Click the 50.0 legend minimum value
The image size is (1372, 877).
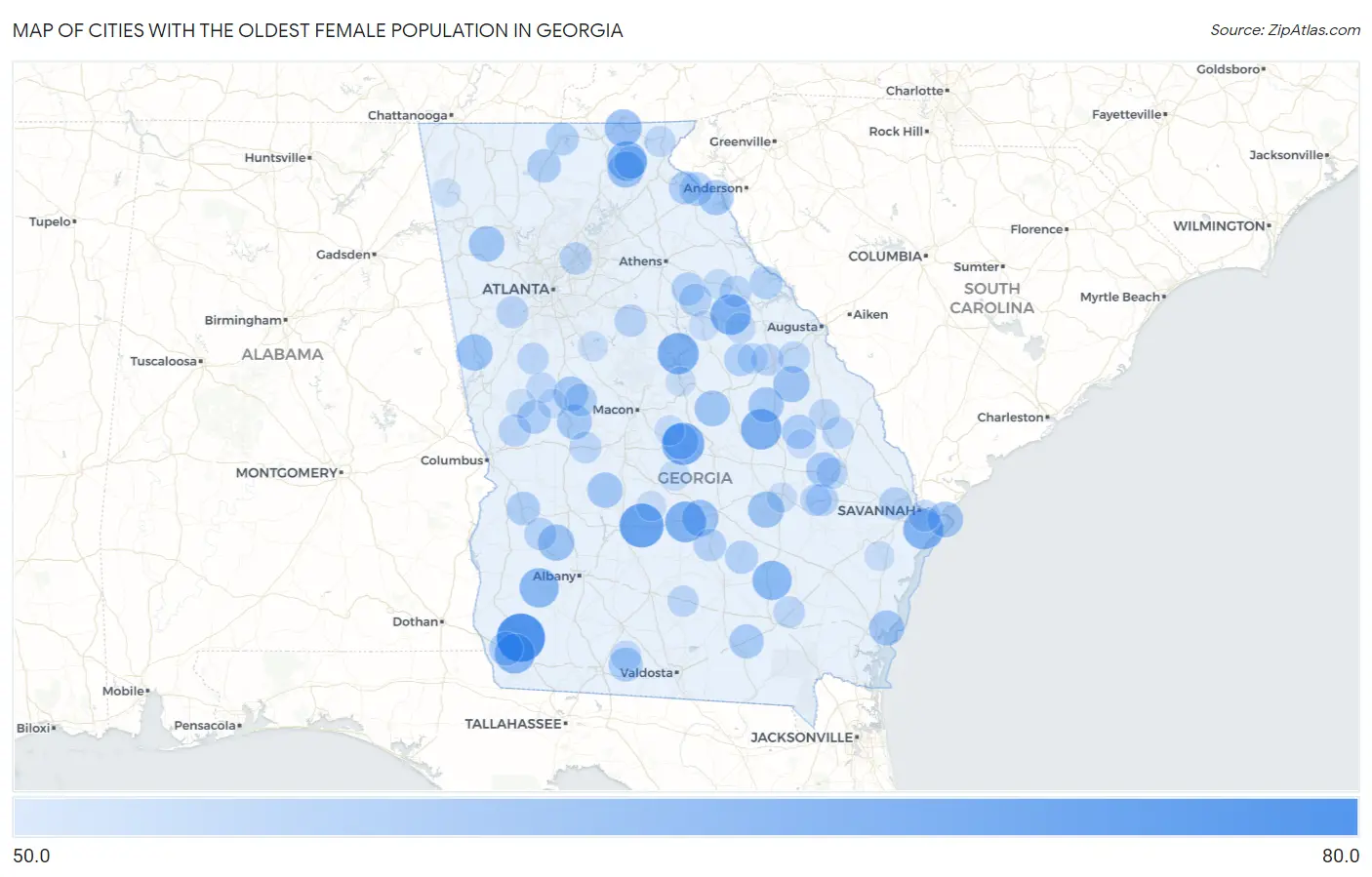point(31,856)
